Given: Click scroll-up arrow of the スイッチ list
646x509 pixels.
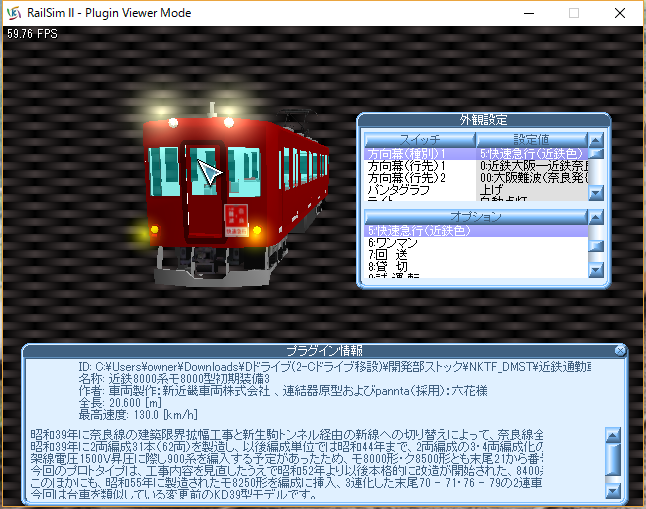Looking at the screenshot, I should [x=596, y=140].
